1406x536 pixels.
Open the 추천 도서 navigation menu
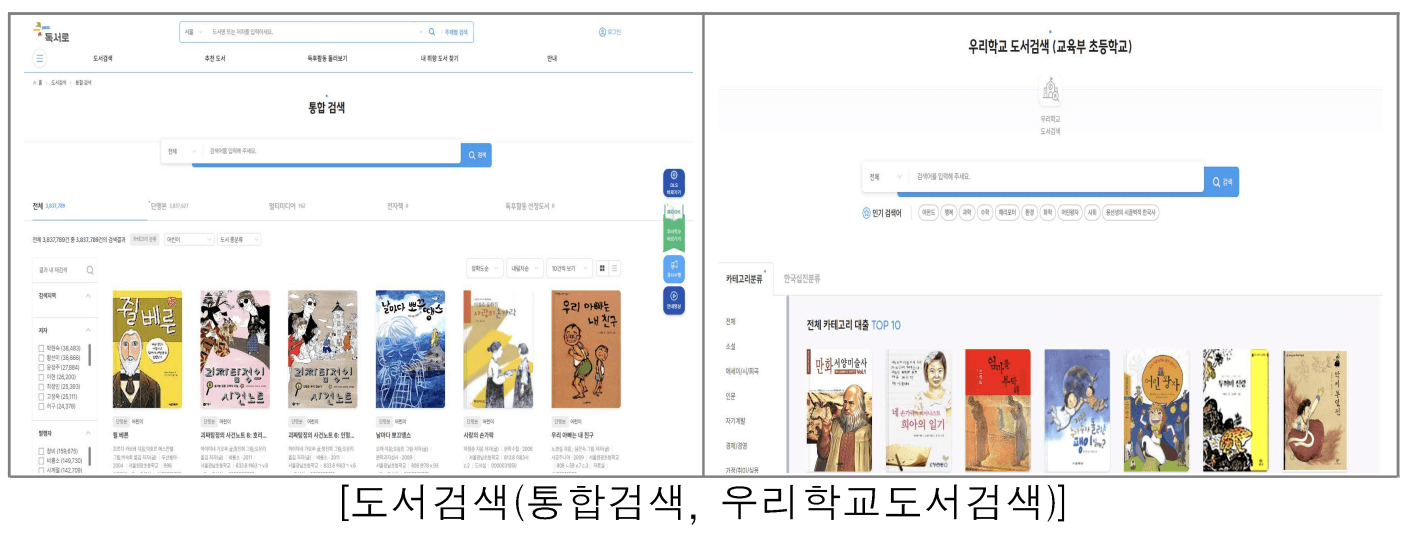[215, 58]
